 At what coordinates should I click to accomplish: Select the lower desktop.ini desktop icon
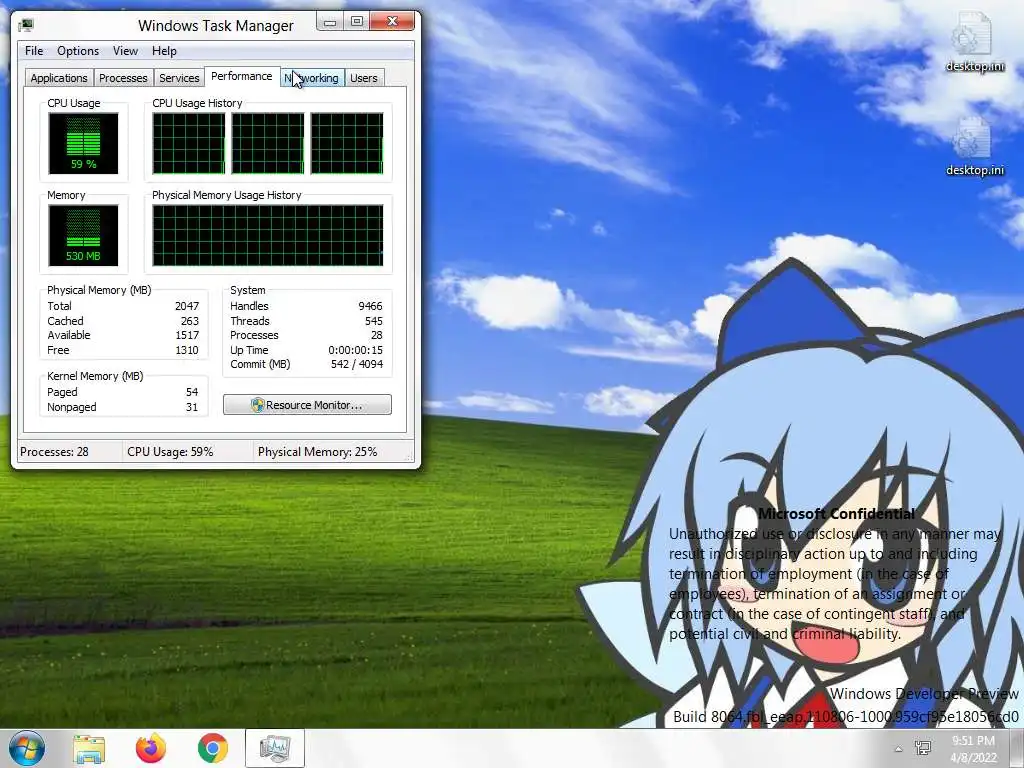974,147
